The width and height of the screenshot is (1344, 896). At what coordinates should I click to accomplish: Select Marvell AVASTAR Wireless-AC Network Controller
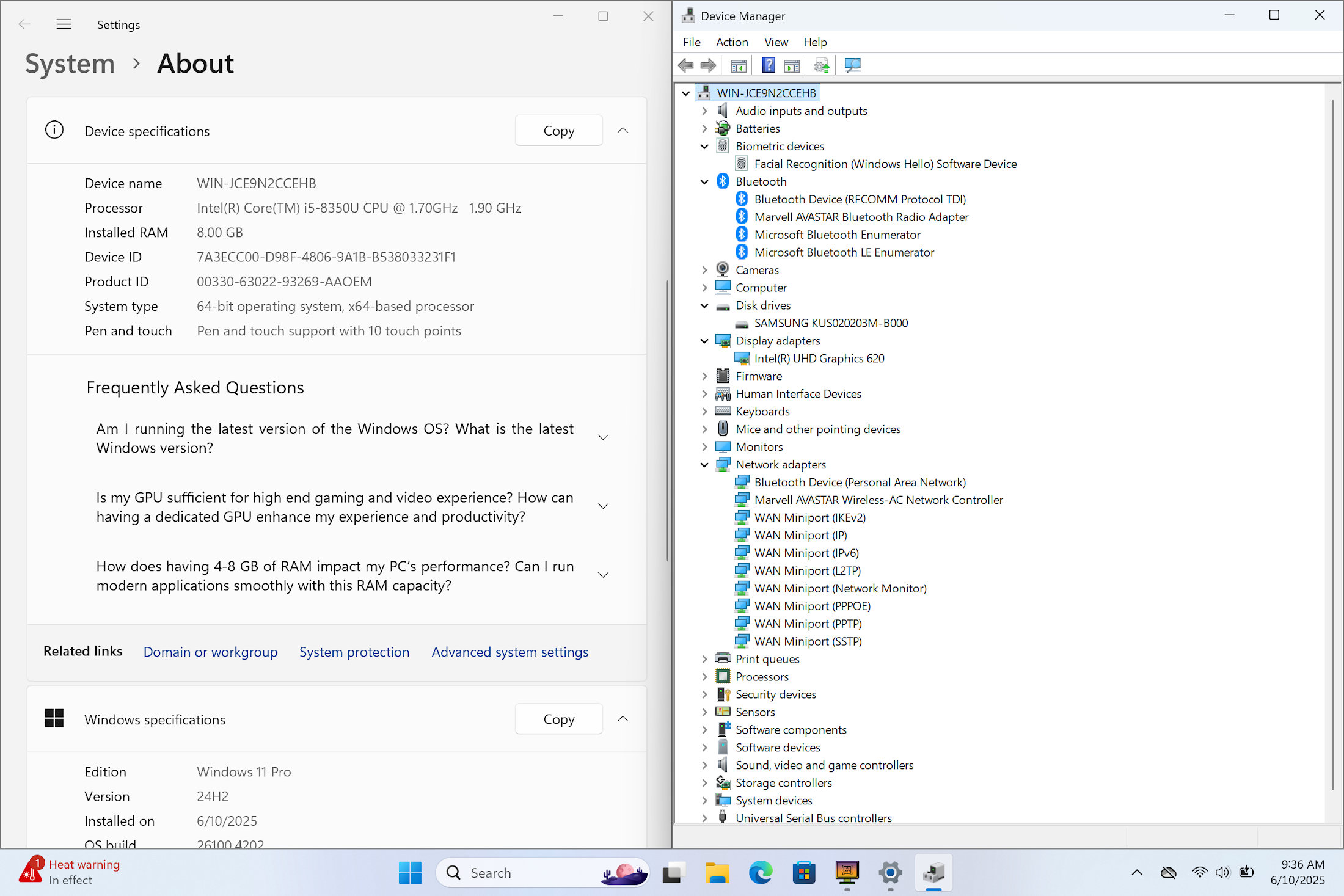click(x=878, y=500)
